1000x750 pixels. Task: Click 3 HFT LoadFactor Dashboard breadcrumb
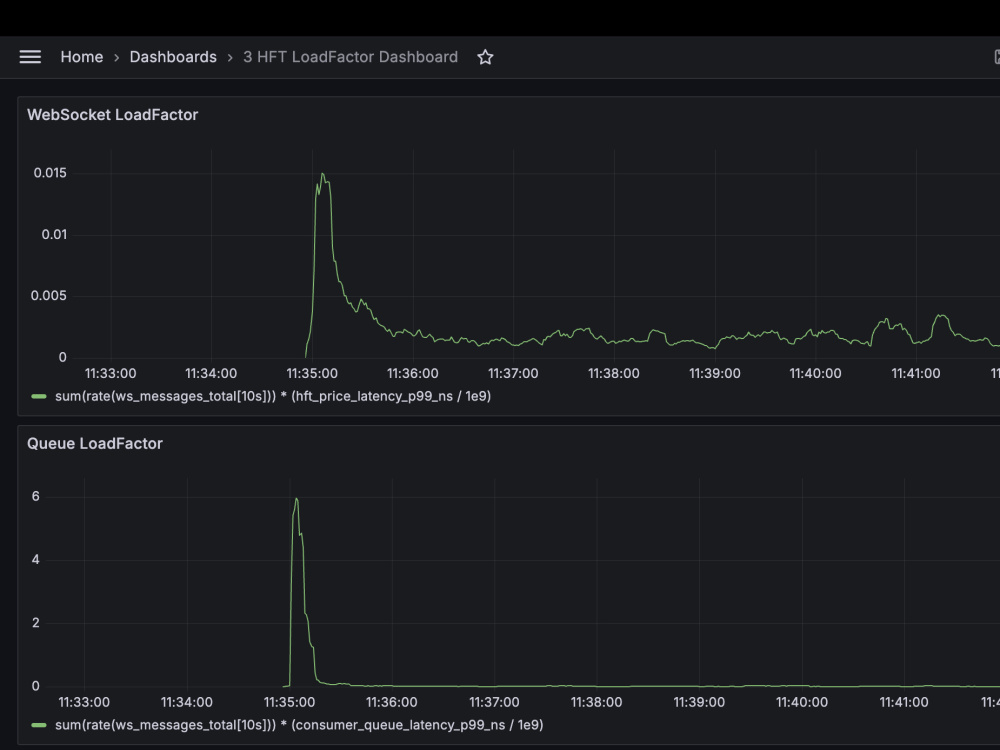350,57
